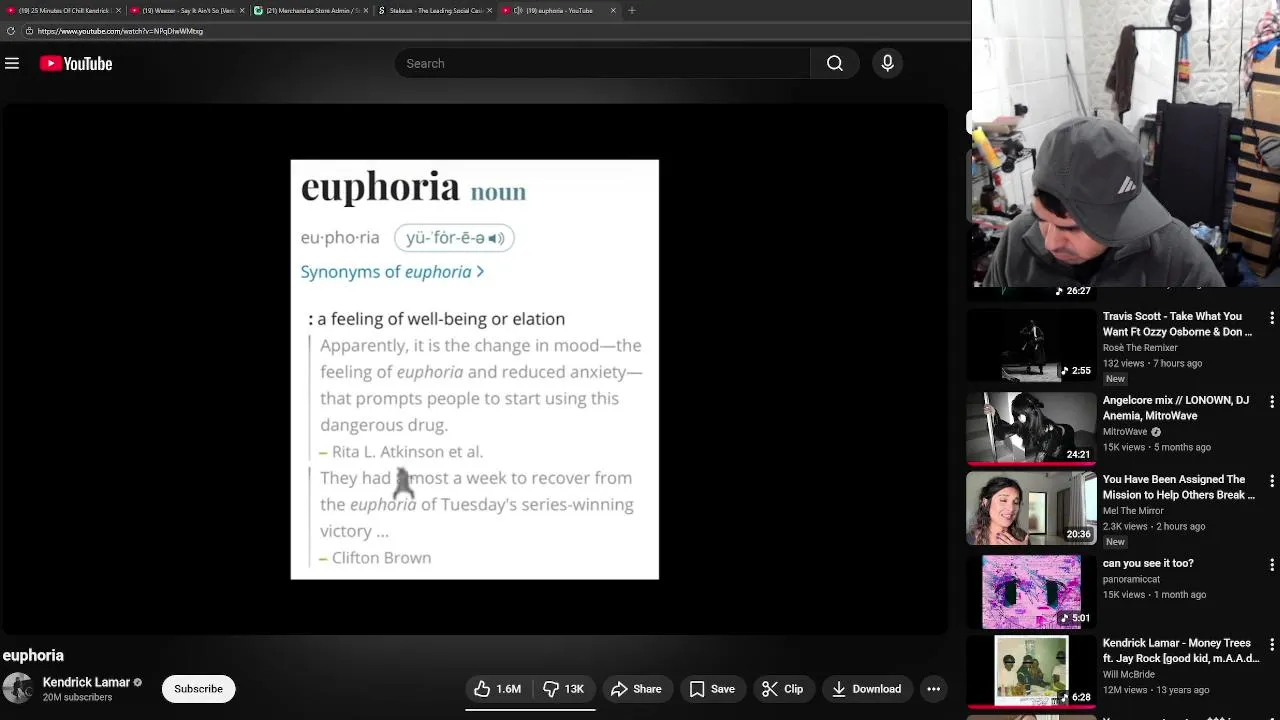
Task: Click the search magnifier button
Action: point(835,63)
